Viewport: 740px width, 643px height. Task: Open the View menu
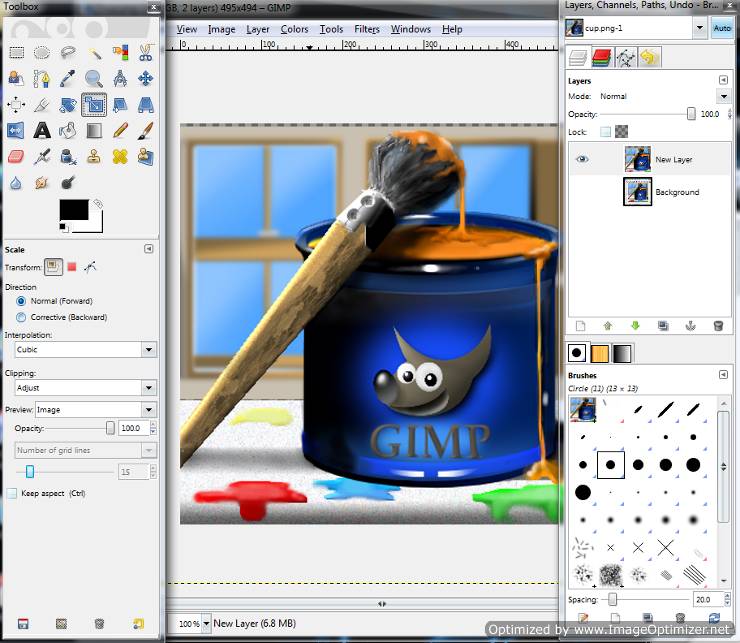(186, 29)
